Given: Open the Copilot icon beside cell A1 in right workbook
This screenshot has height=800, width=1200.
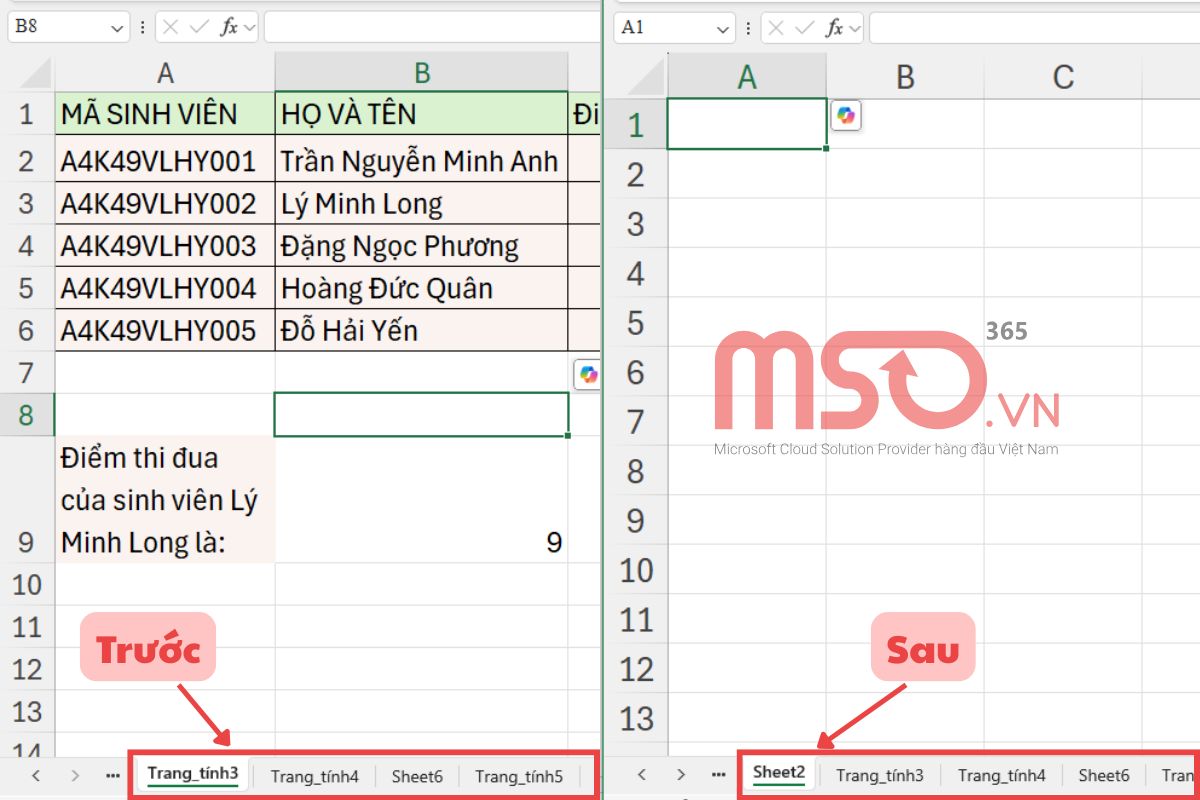Looking at the screenshot, I should tap(846, 115).
